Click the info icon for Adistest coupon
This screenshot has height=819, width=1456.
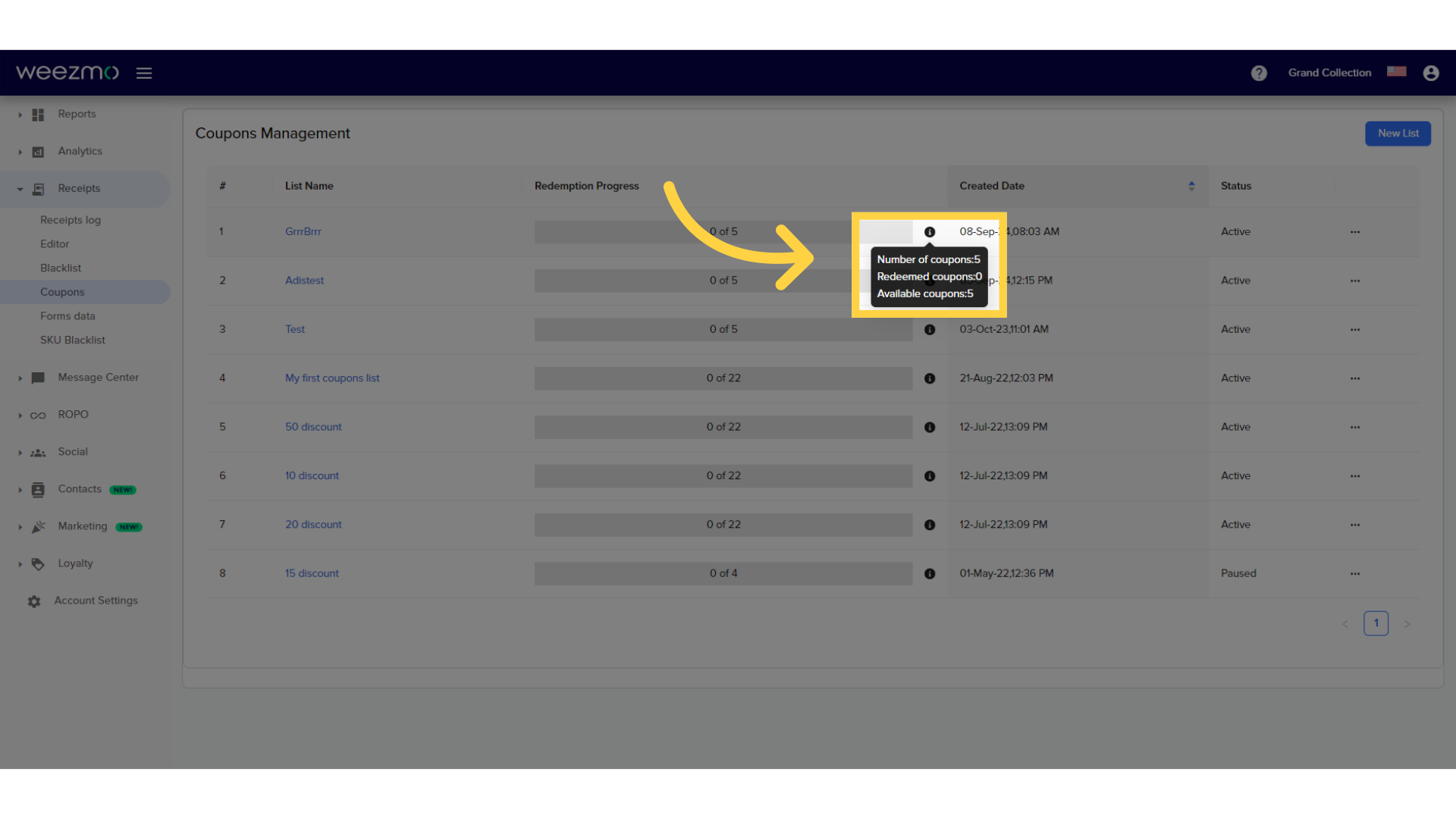pos(928,280)
